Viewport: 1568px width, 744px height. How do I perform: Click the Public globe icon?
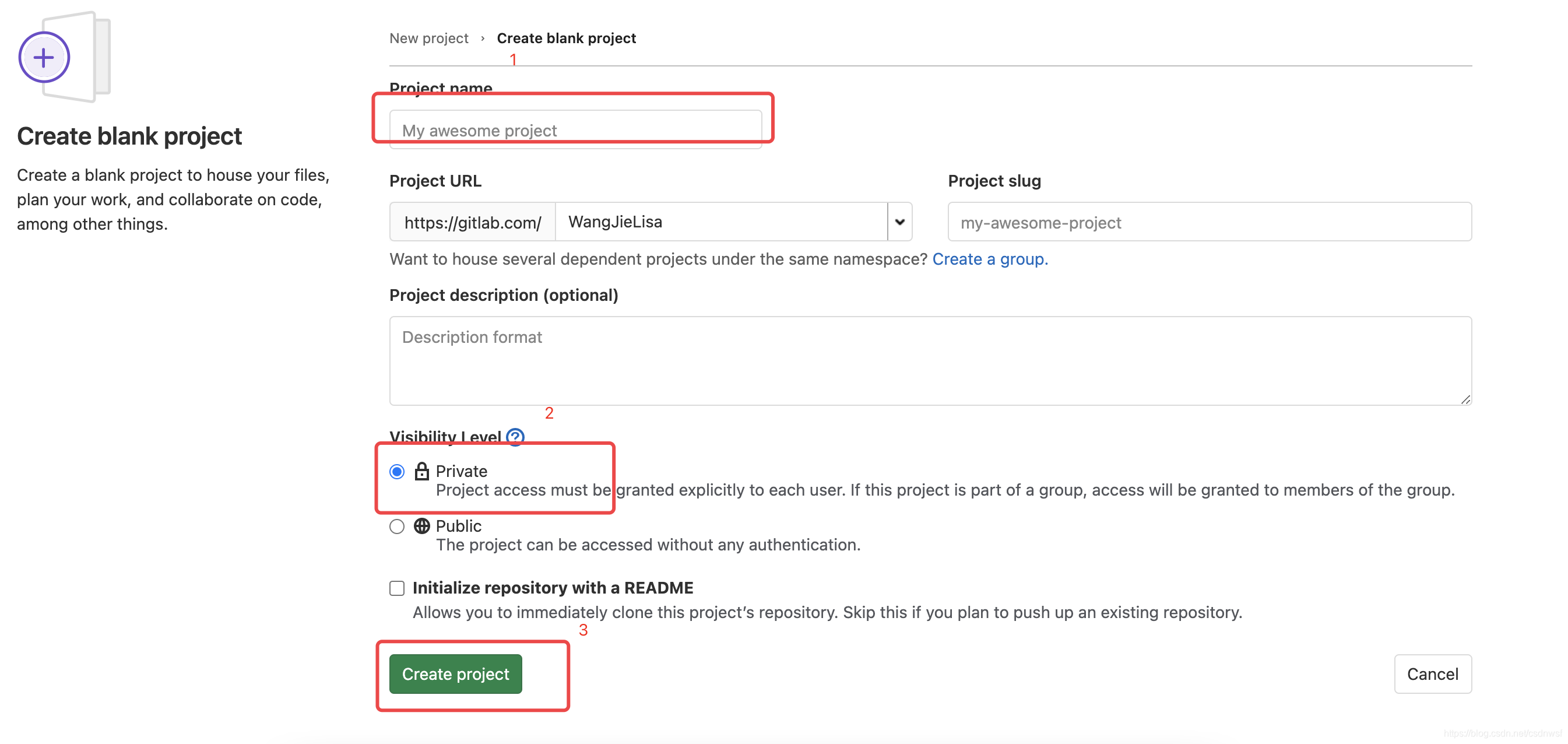(421, 526)
